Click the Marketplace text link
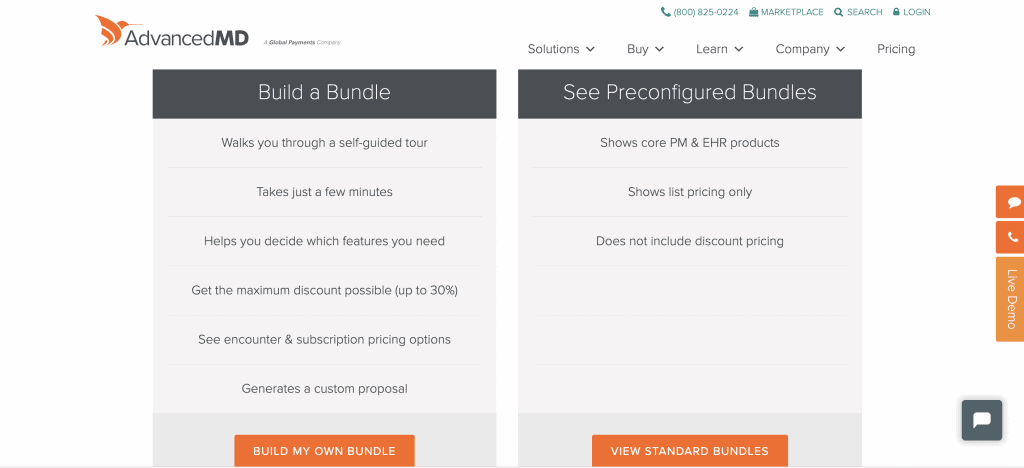Screen dimensions: 1024x468 coord(792,12)
